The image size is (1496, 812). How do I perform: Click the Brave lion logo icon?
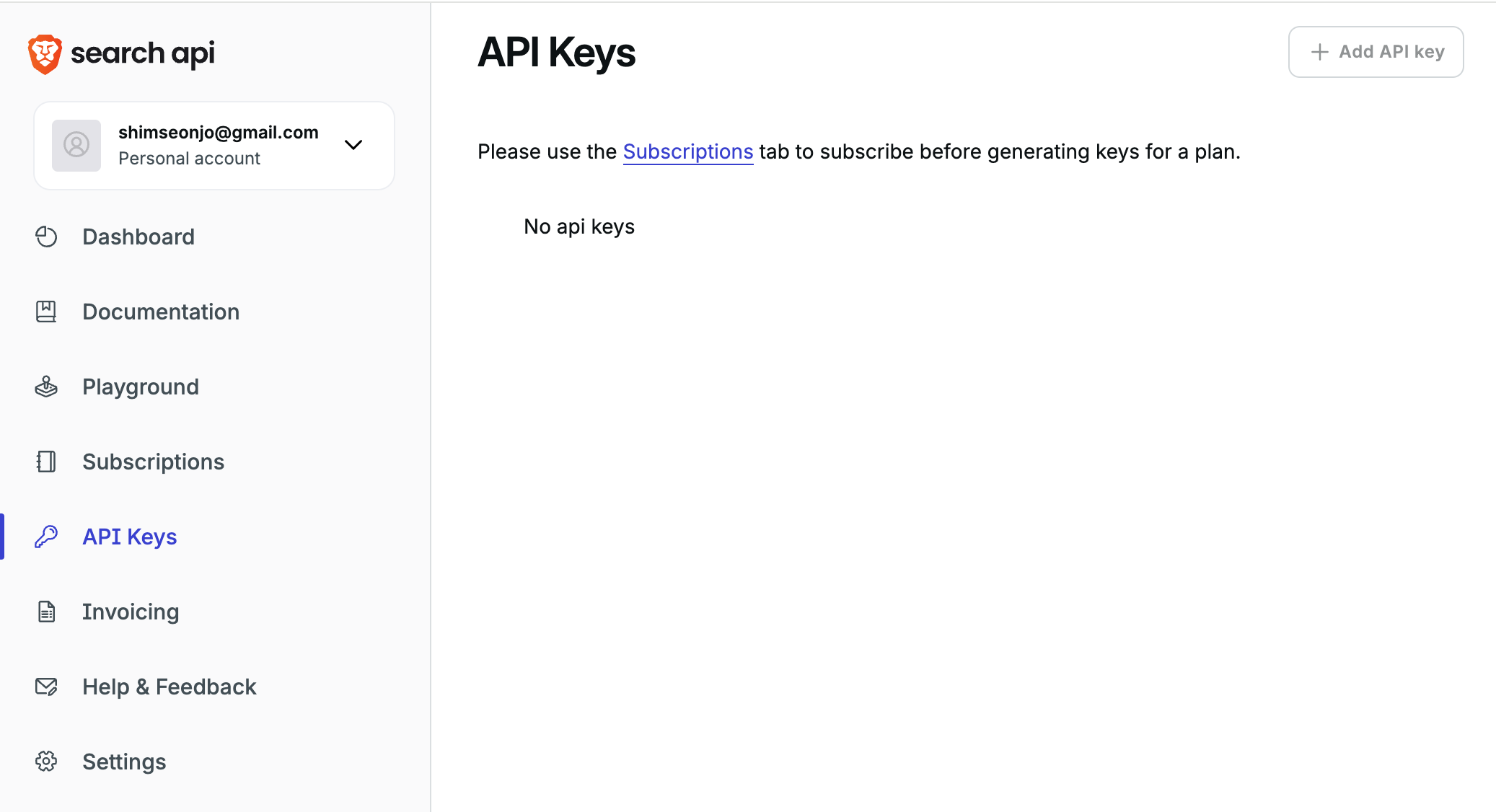(45, 54)
